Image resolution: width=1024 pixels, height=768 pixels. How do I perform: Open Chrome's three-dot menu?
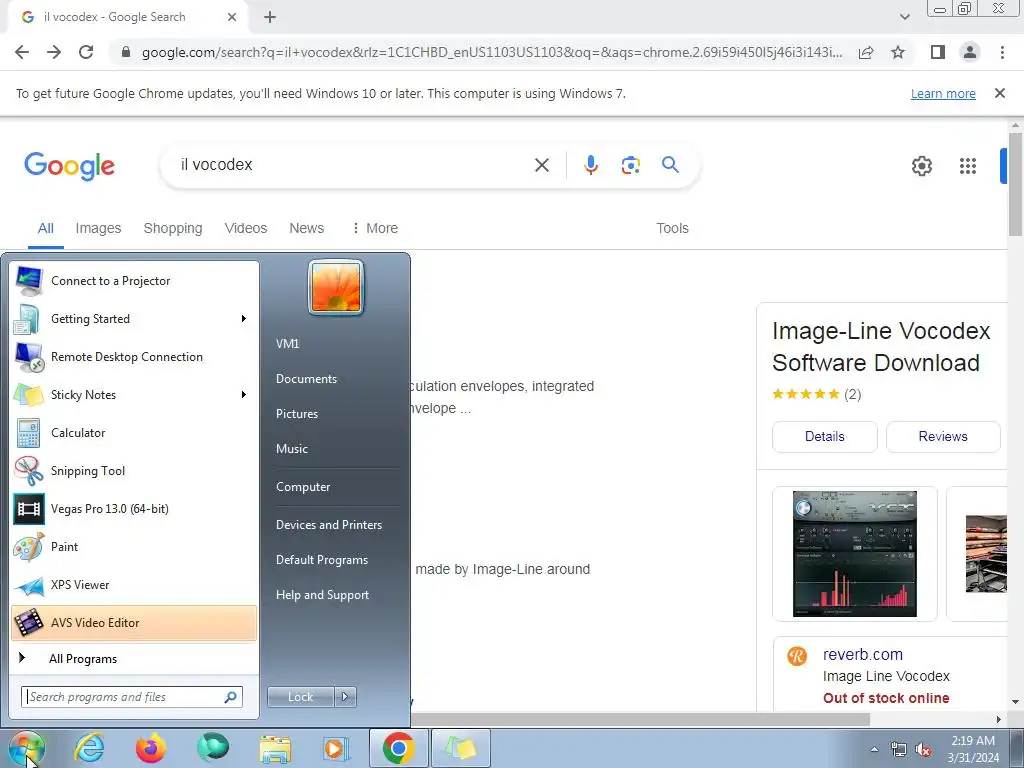(1002, 52)
